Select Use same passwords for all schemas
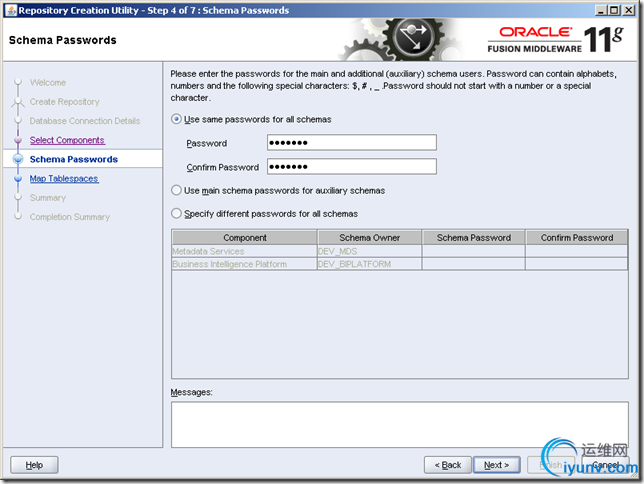Viewport: 644px width, 484px height. 176,120
